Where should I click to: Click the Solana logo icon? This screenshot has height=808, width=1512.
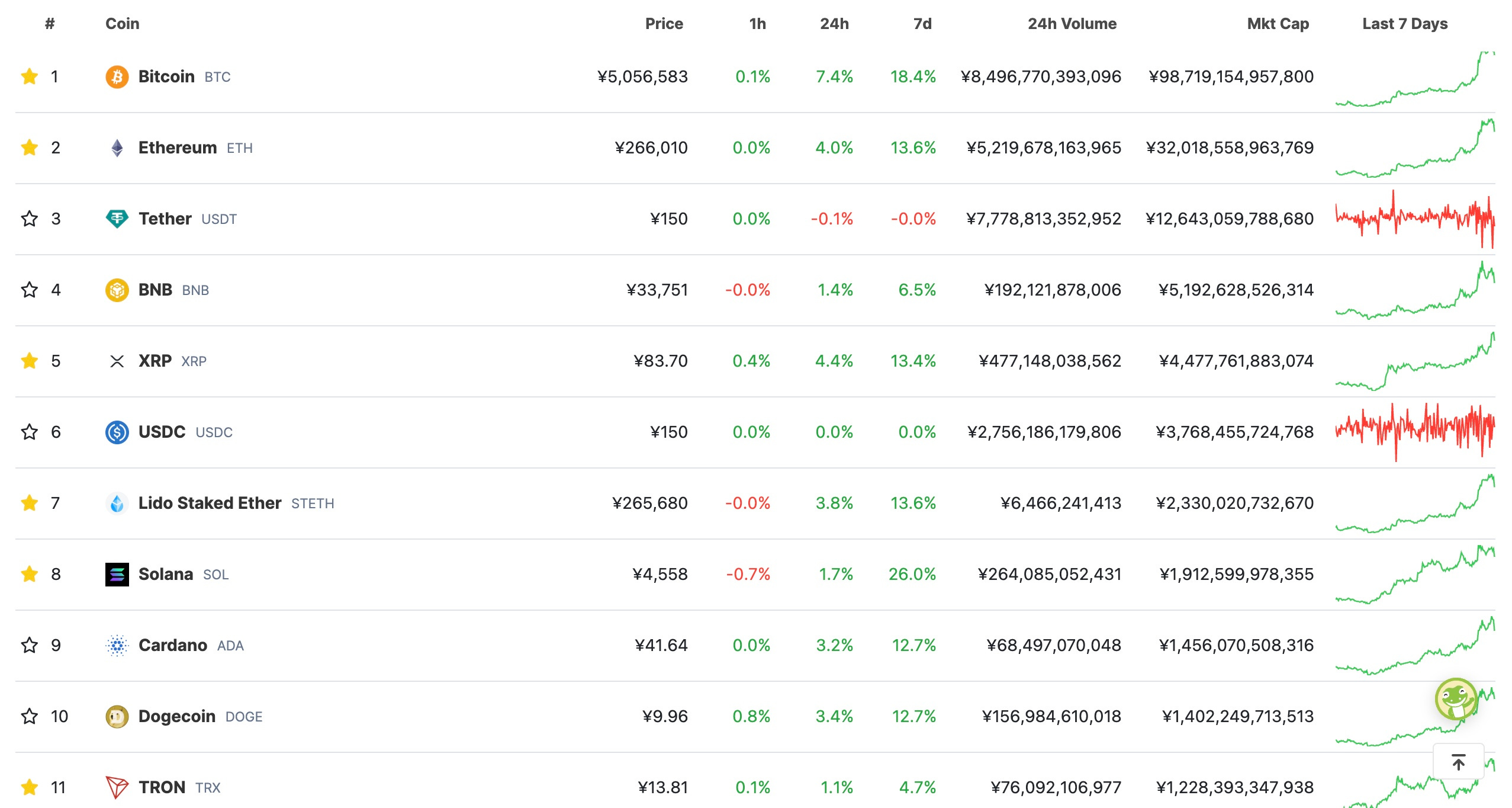point(117,575)
